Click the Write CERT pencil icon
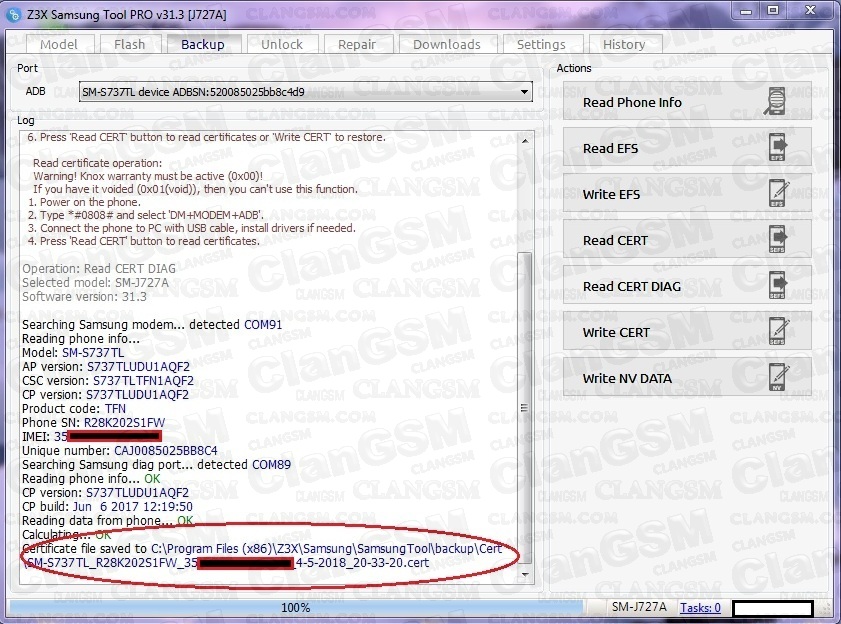Viewport: 841px width, 624px height. [x=779, y=332]
